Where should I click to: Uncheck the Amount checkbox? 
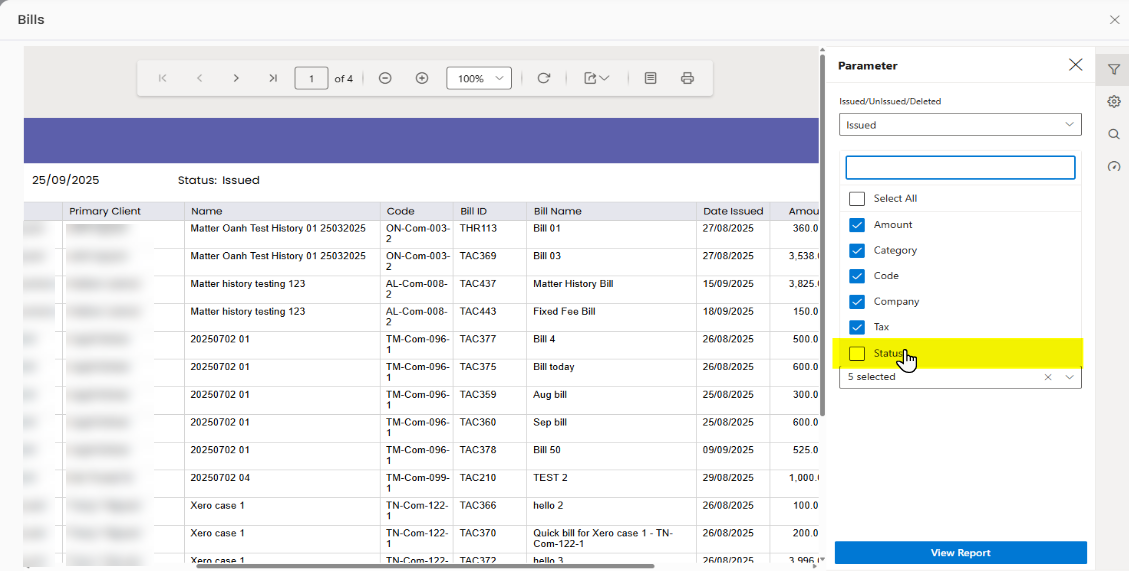click(857, 225)
